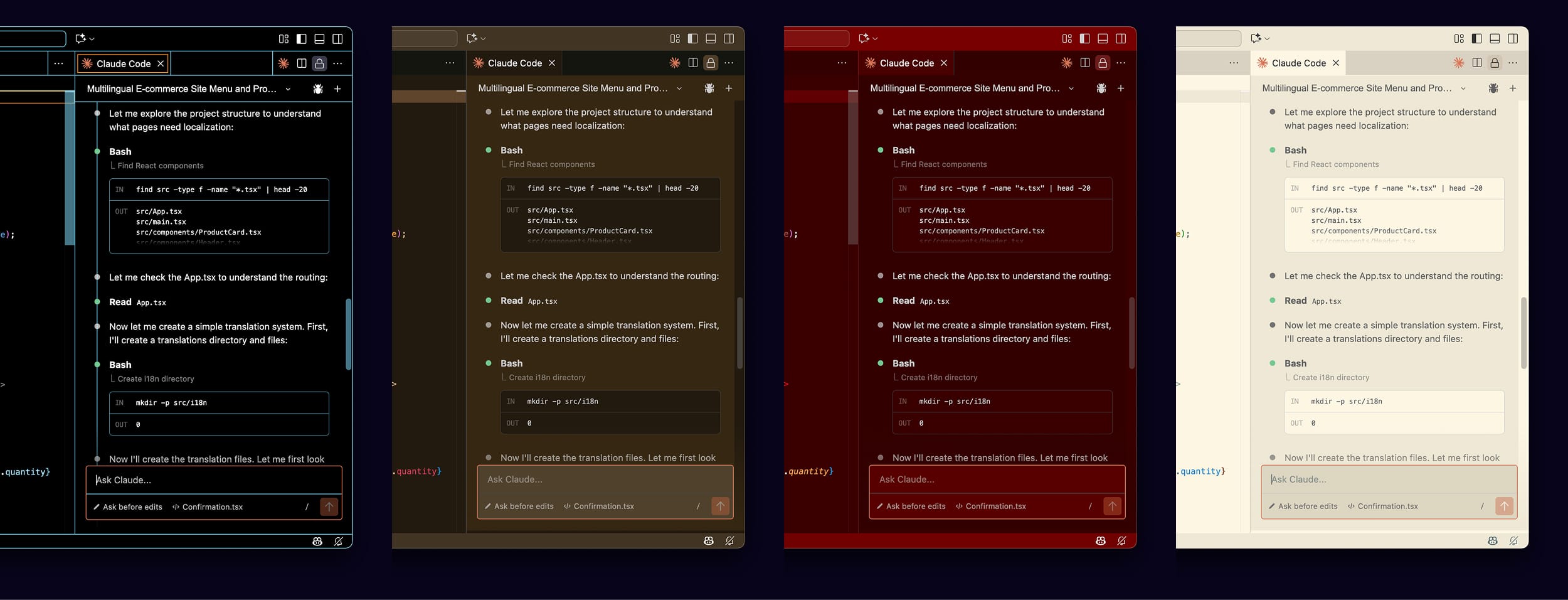Open customize layout icon in brown-themed title bar
The width and height of the screenshot is (1568, 600).
(675, 39)
